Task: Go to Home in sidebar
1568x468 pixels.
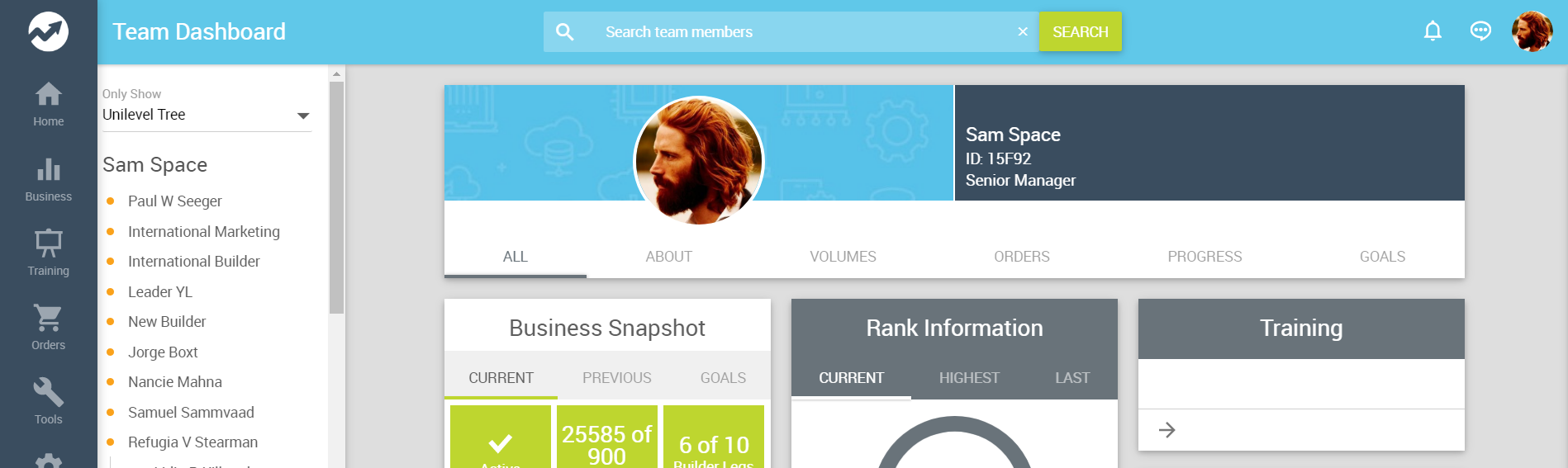Action: tap(48, 95)
